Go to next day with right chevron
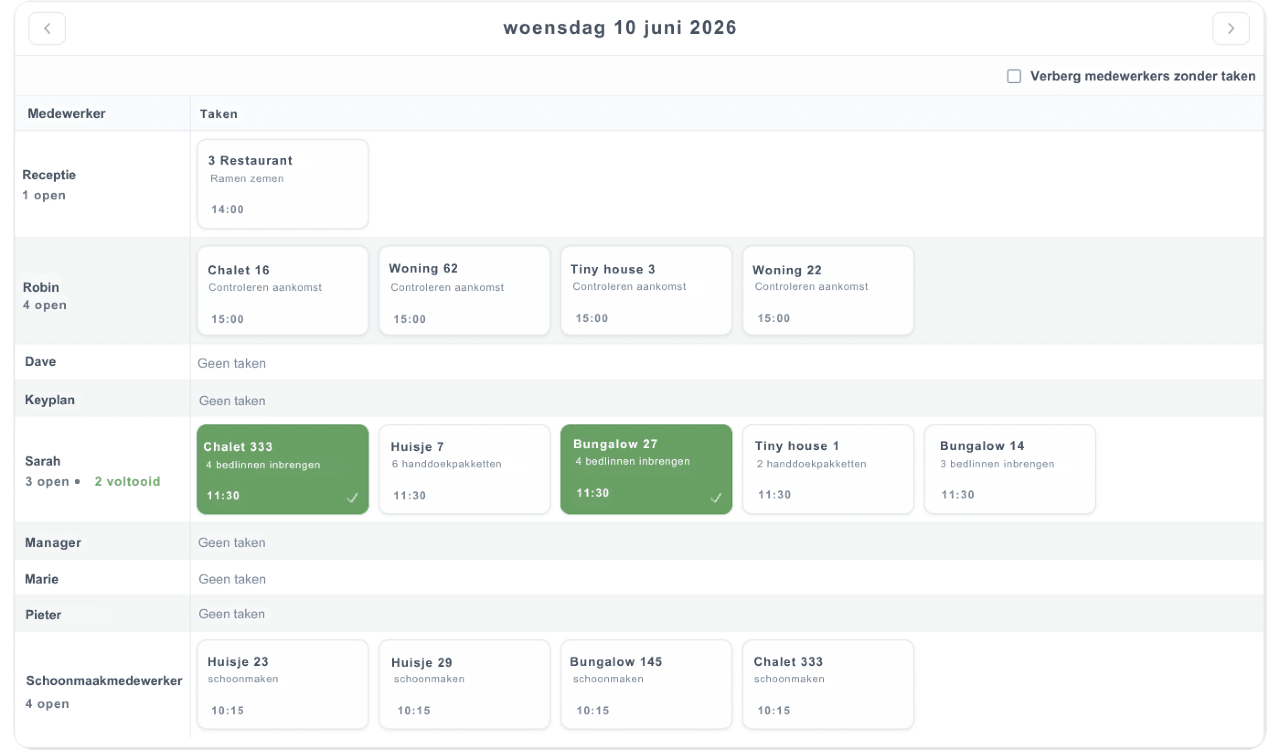Viewport: 1280px width, 750px height. tap(1231, 29)
